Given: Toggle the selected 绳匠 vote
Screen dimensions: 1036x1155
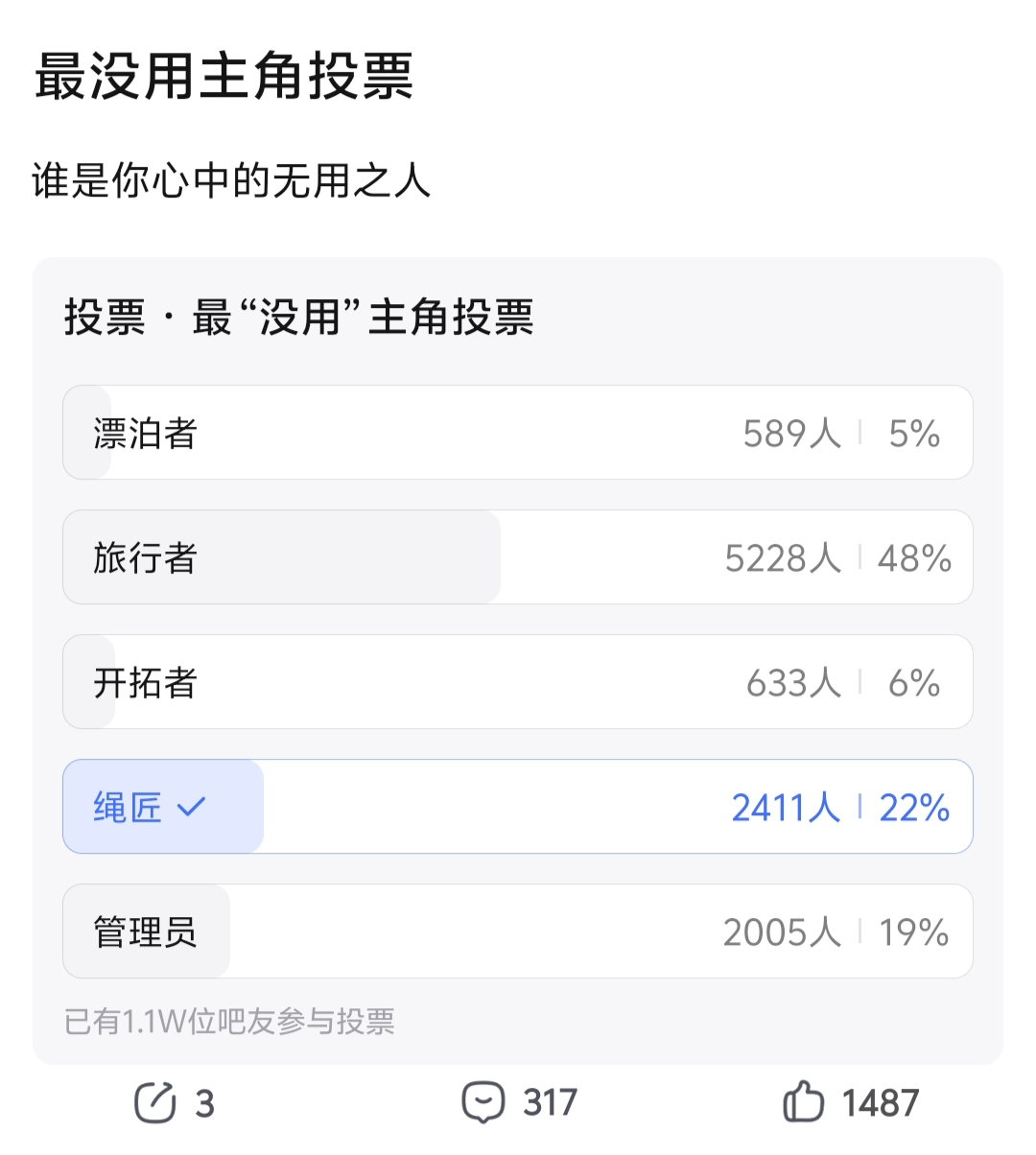Looking at the screenshot, I should point(518,807).
